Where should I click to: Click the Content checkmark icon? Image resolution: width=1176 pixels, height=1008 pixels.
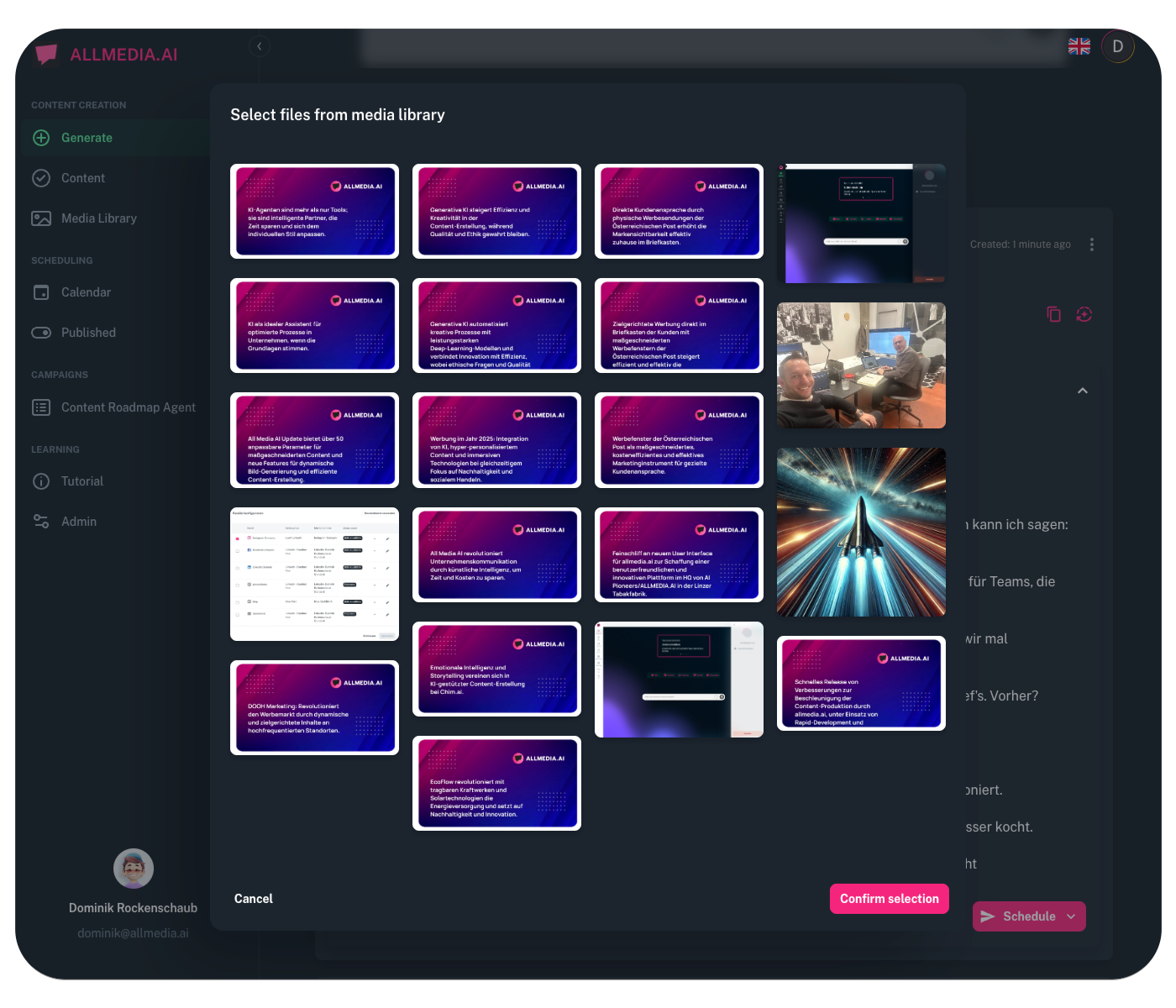(x=41, y=178)
